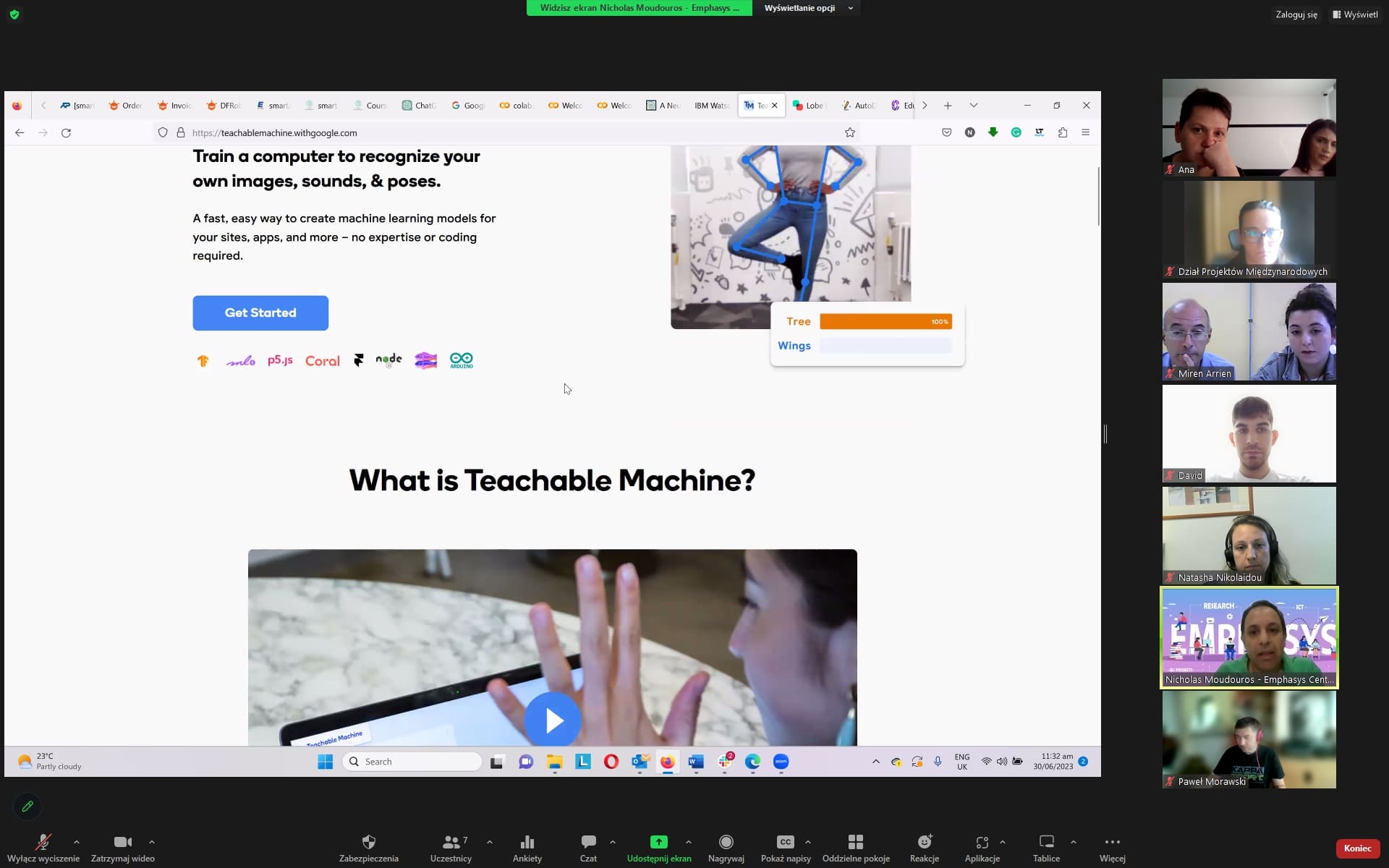Click the Tree 100% confidence bar
The height and width of the screenshot is (868, 1389).
click(886, 322)
